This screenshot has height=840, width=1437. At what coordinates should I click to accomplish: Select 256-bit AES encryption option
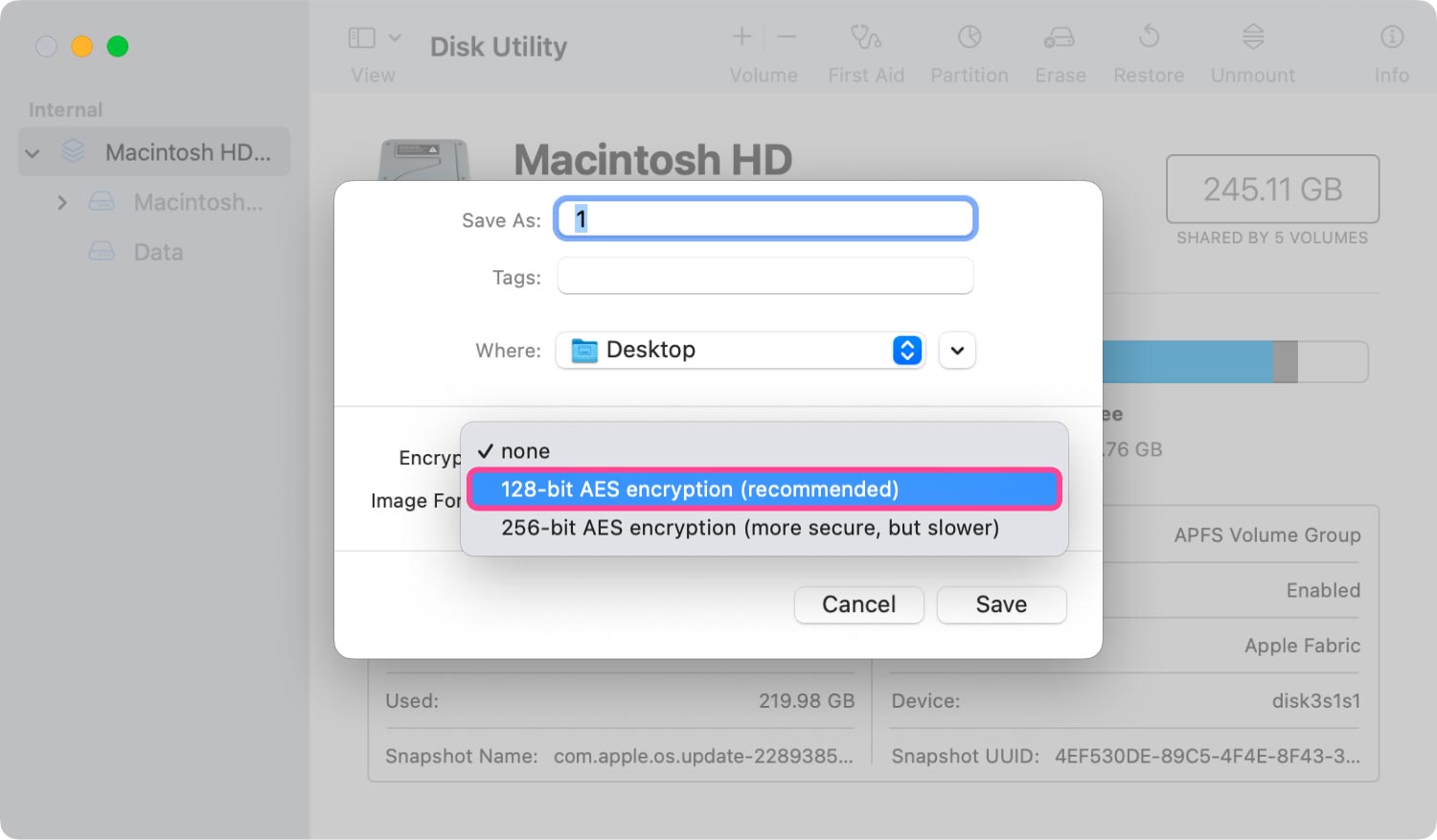point(764,528)
